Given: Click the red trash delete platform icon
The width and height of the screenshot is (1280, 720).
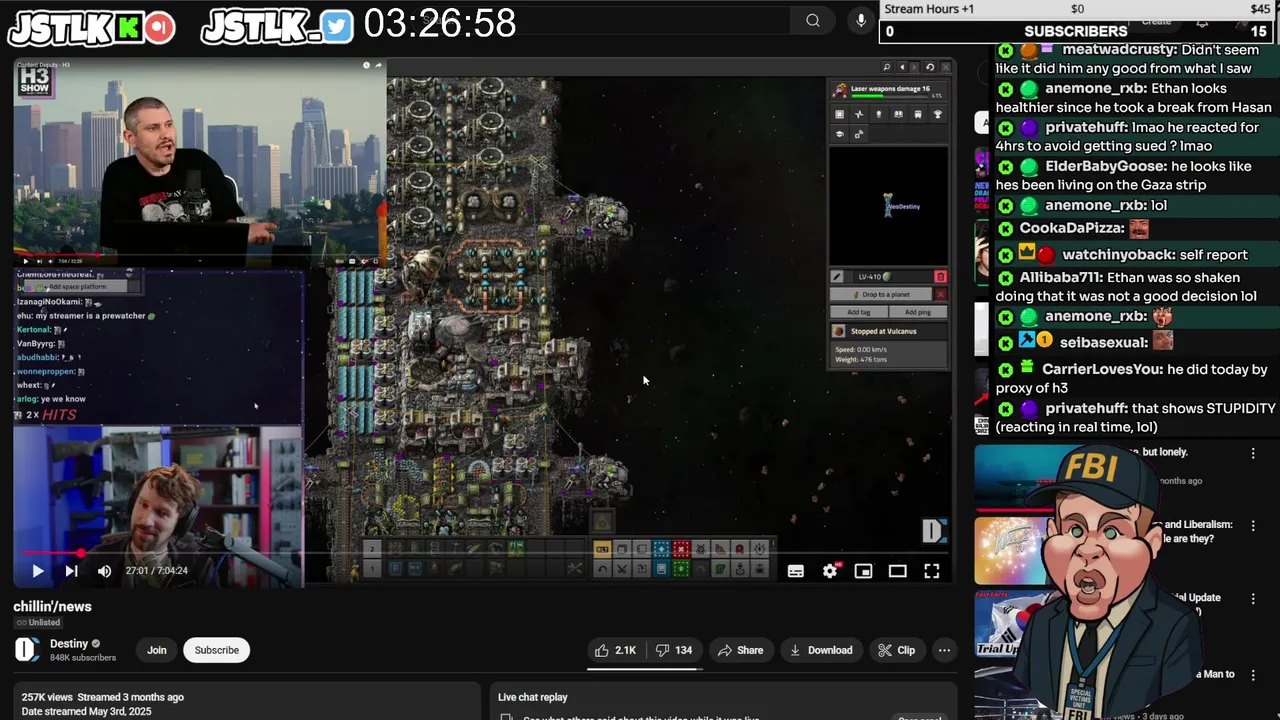Looking at the screenshot, I should point(940,276).
